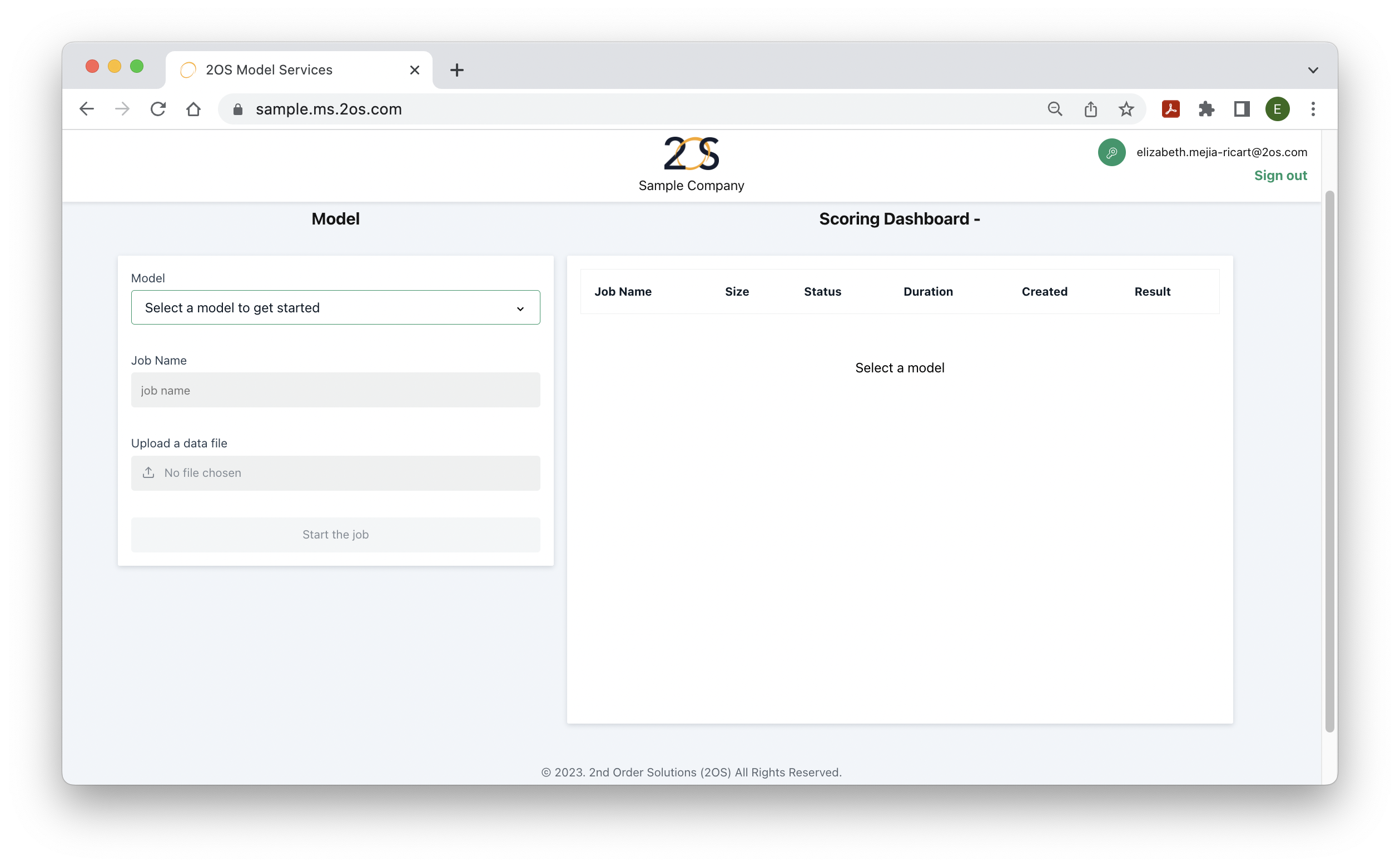The width and height of the screenshot is (1400, 867).
Task: Open the browser extensions puzzle icon
Action: click(1206, 109)
